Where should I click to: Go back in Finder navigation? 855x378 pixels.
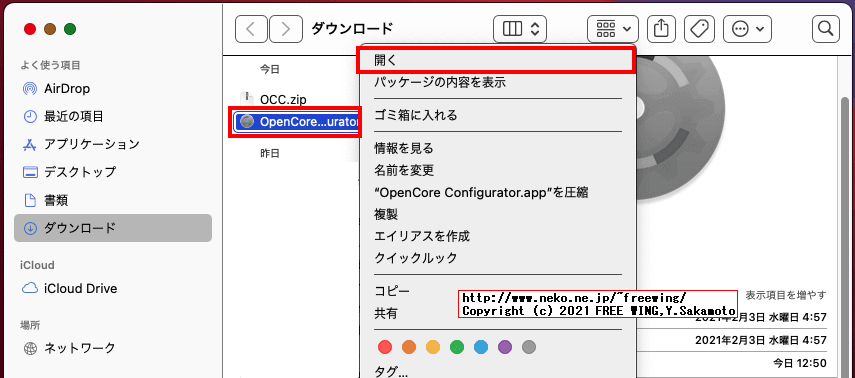[251, 29]
